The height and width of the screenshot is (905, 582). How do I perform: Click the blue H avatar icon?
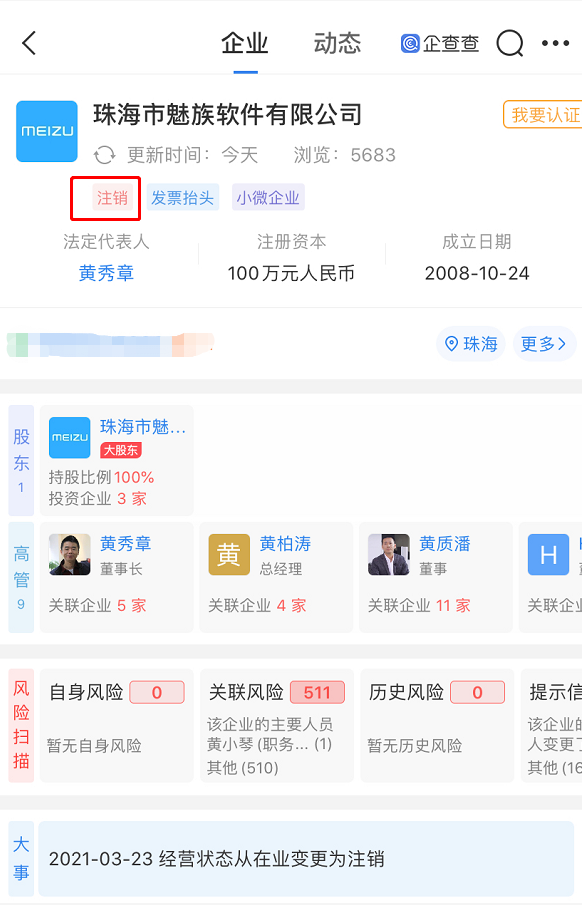click(x=549, y=555)
